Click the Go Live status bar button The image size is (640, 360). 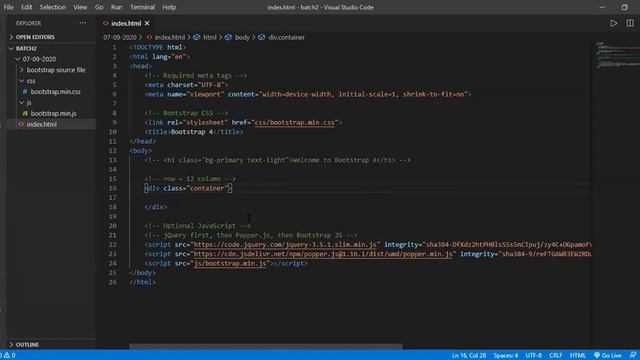click(x=608, y=355)
